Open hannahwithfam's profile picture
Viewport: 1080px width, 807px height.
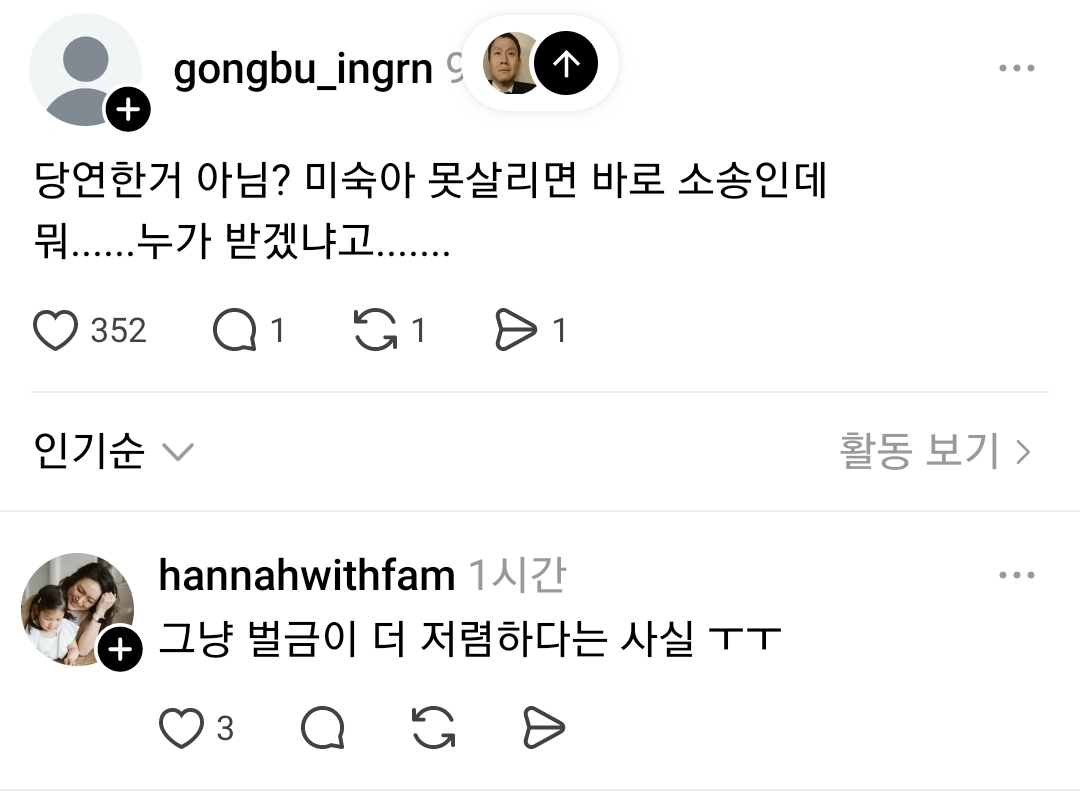[78, 609]
